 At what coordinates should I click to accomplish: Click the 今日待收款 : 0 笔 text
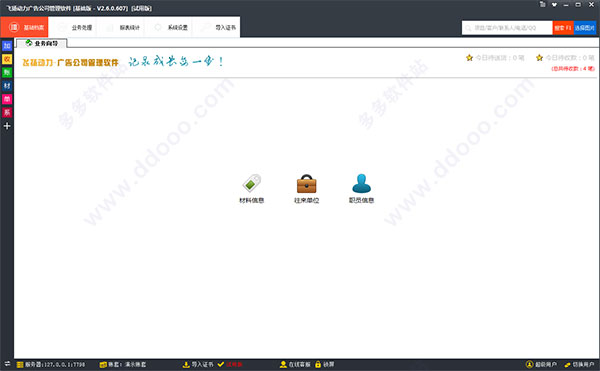(x=570, y=58)
